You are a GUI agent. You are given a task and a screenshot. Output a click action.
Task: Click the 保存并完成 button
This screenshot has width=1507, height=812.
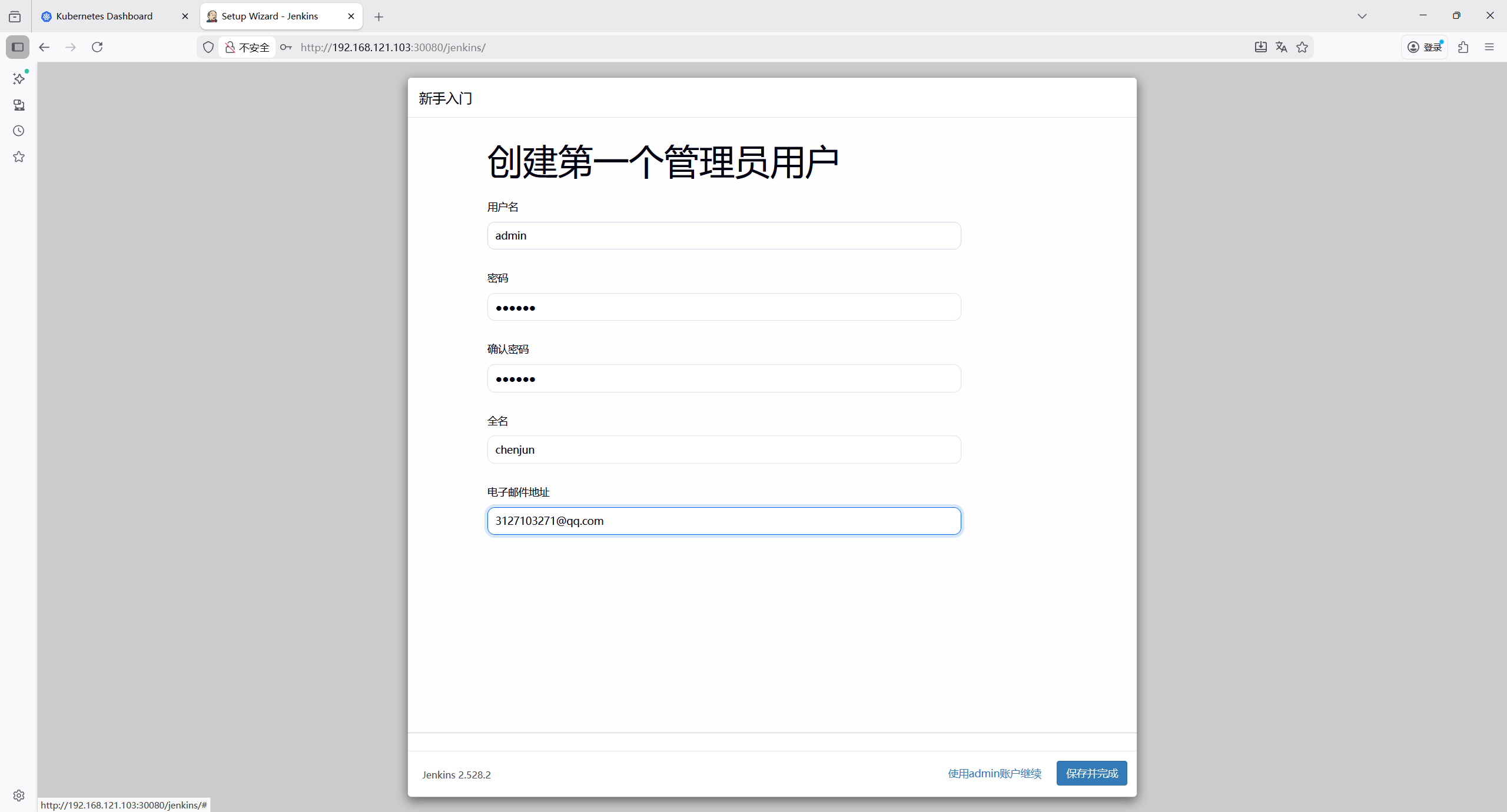(x=1091, y=773)
